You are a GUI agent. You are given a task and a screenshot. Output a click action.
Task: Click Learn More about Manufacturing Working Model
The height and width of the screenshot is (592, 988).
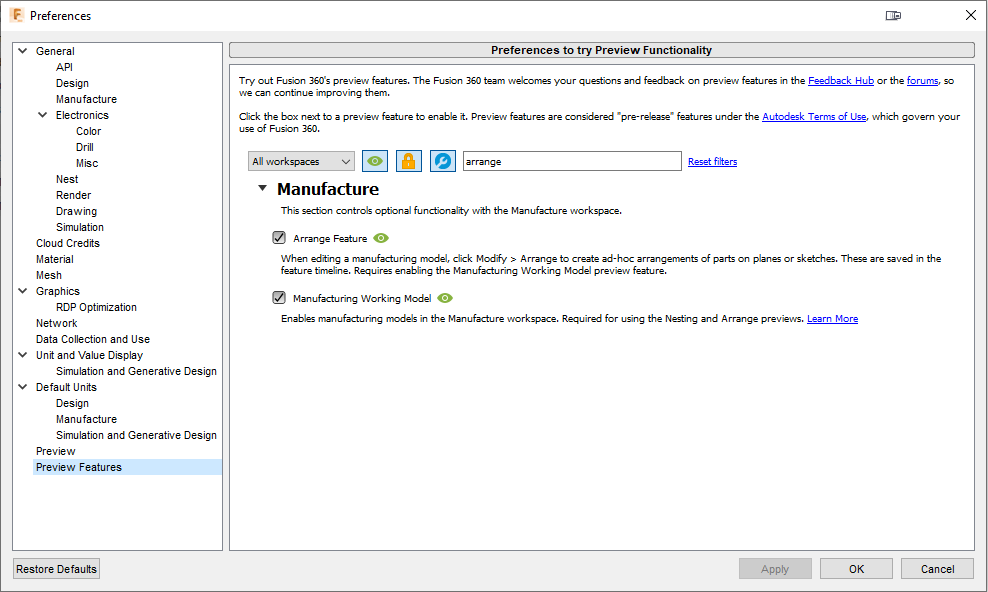pyautogui.click(x=832, y=319)
